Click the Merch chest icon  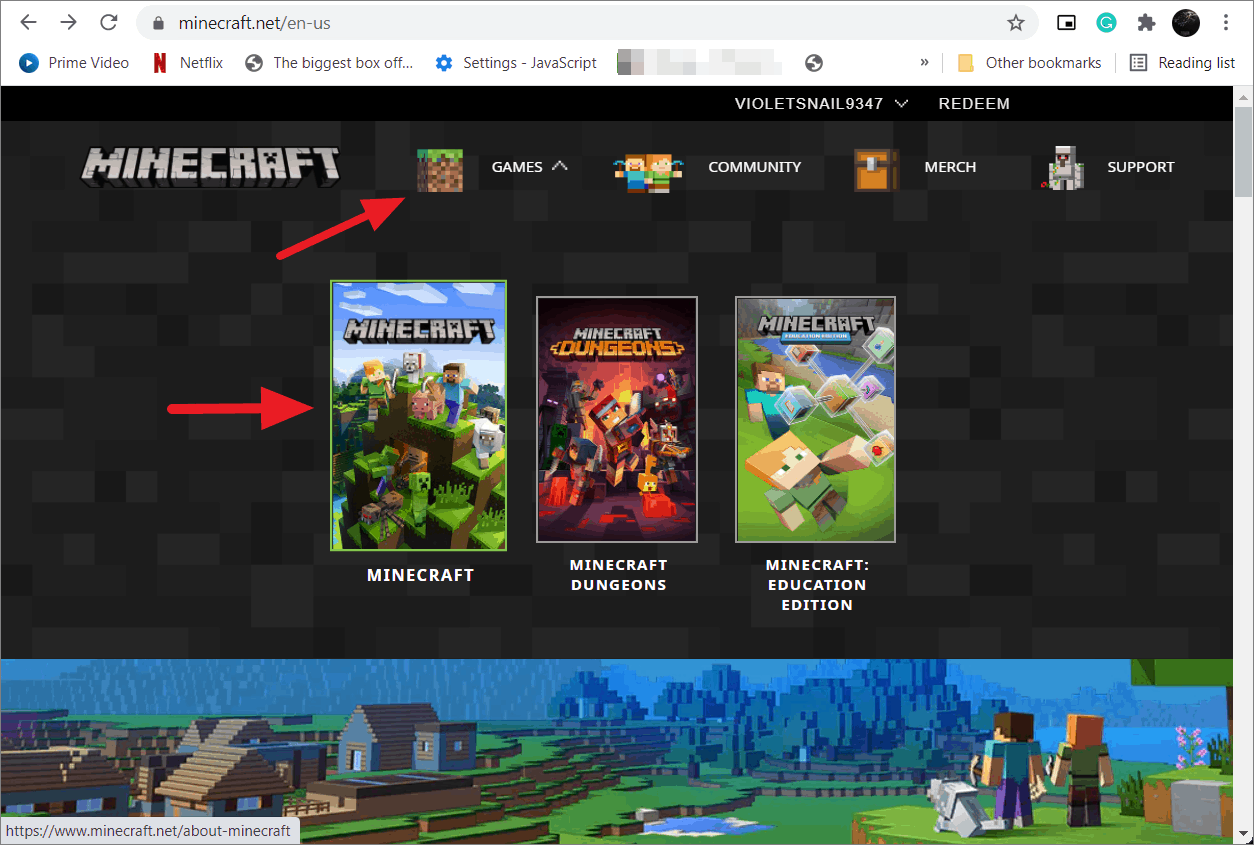[x=876, y=169]
